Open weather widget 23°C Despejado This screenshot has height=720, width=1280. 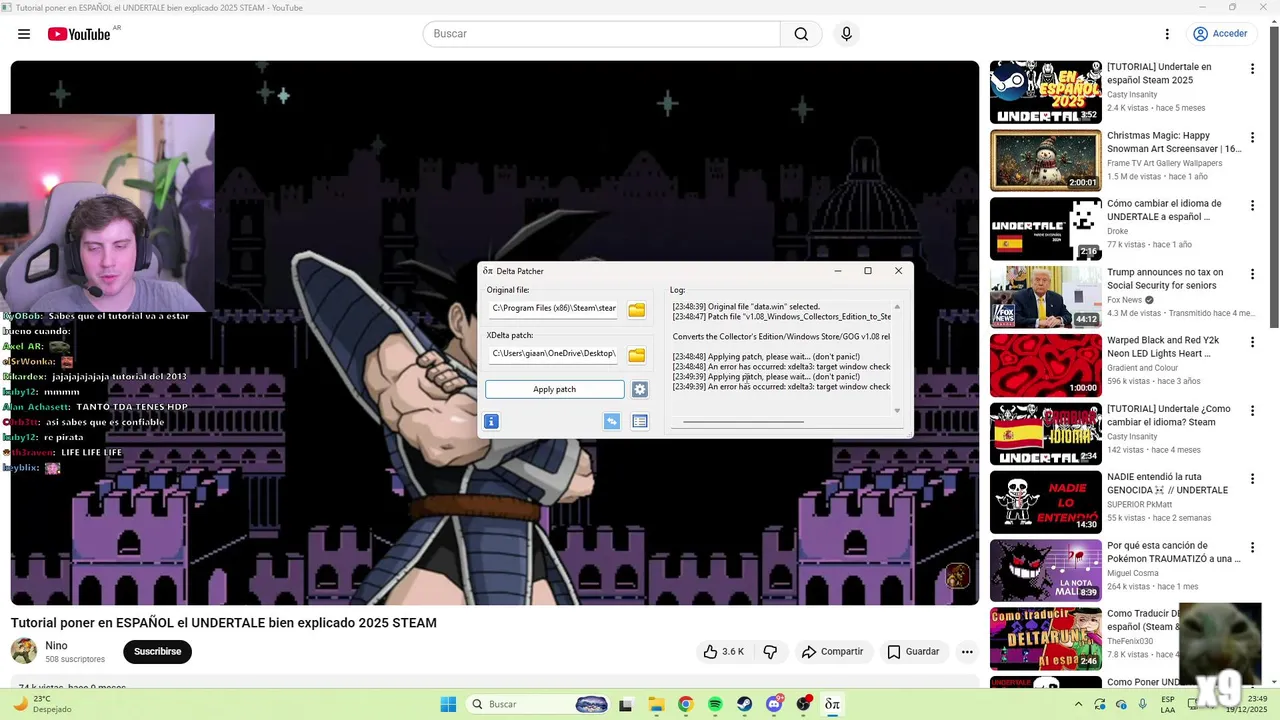pos(42,704)
